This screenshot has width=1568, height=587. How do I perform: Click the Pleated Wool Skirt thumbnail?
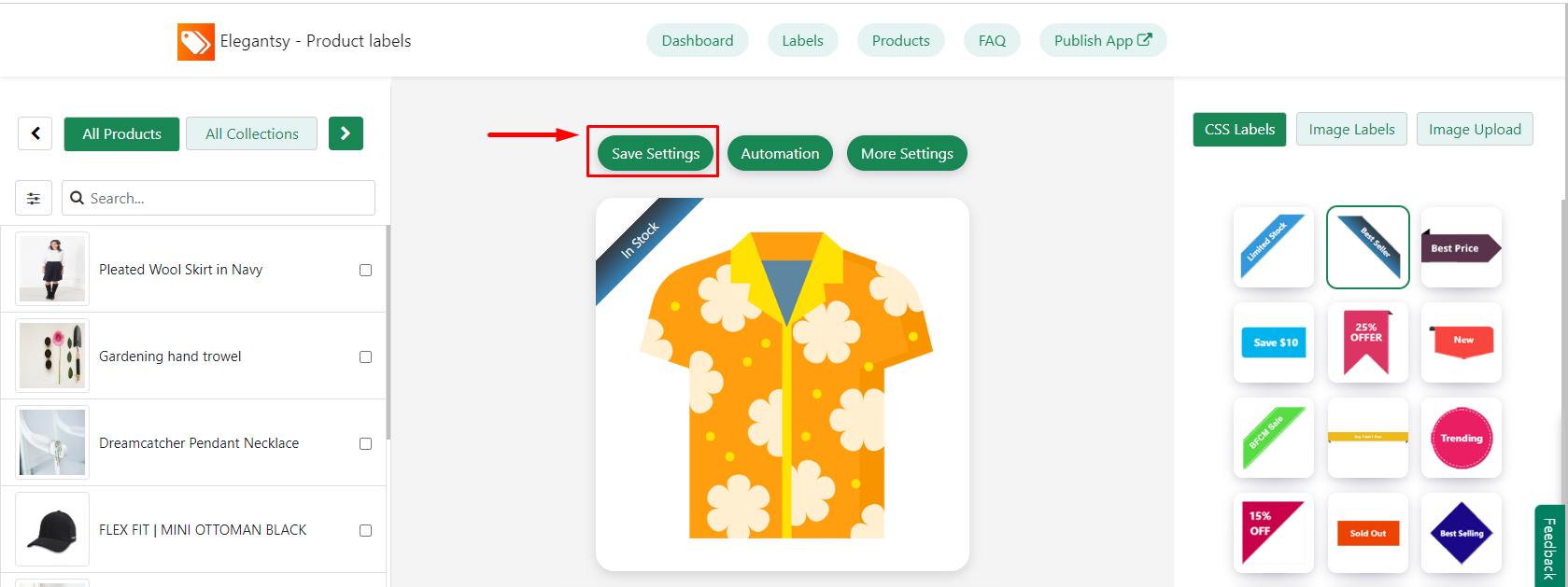(x=52, y=269)
